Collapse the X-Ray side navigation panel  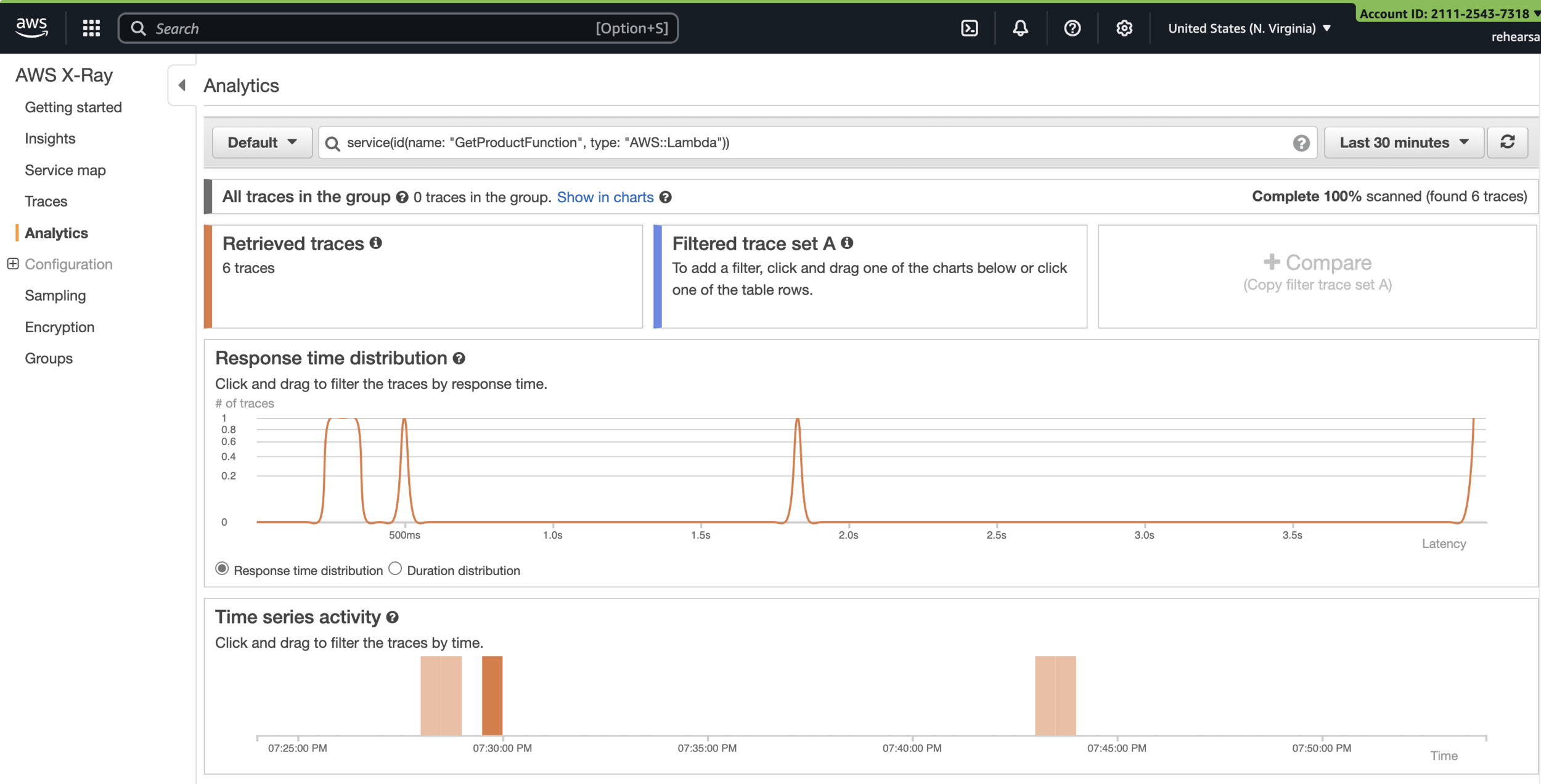point(182,85)
